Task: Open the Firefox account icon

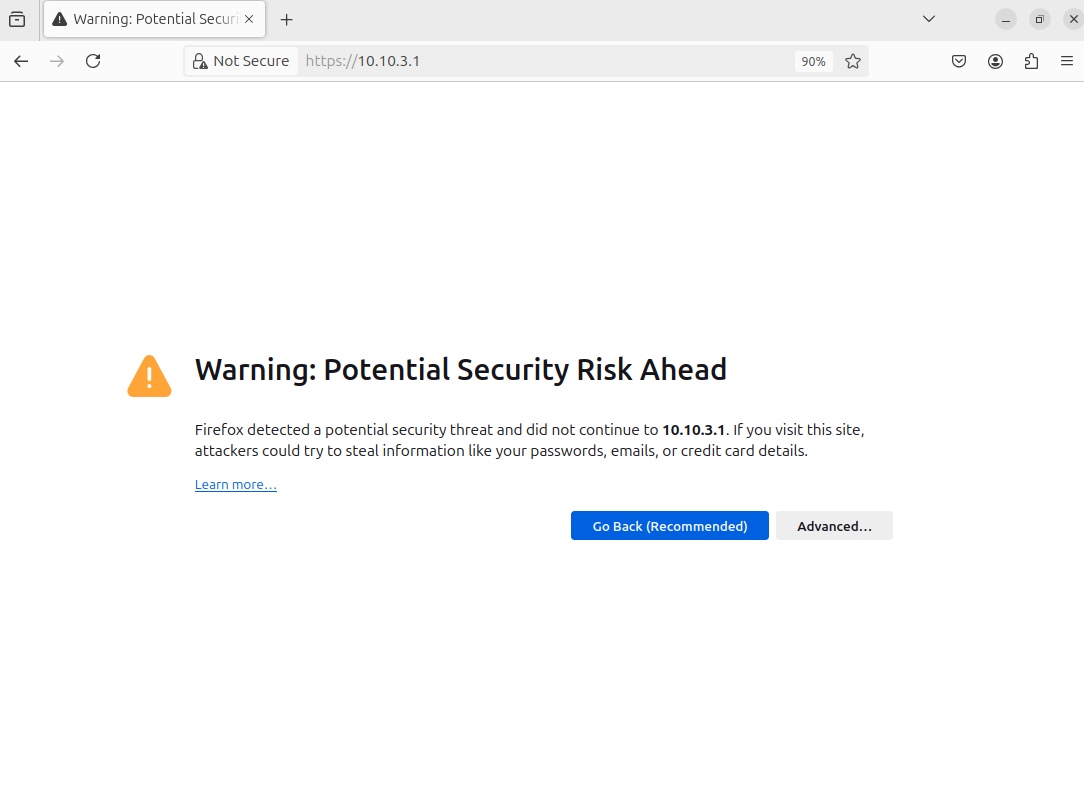Action: coord(995,61)
